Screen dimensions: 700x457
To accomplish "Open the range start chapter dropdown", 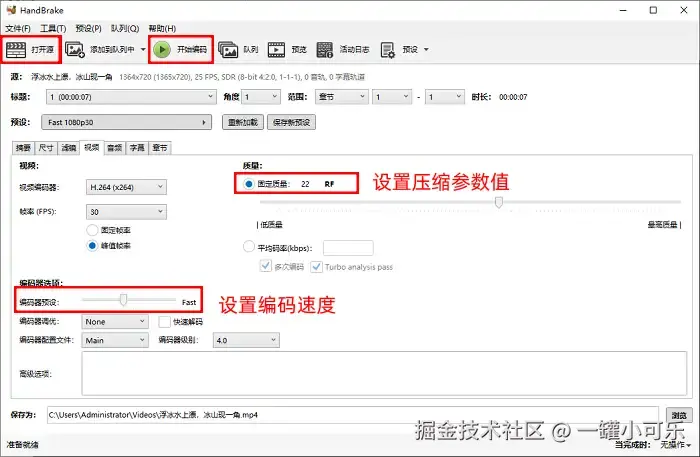I will pos(392,97).
